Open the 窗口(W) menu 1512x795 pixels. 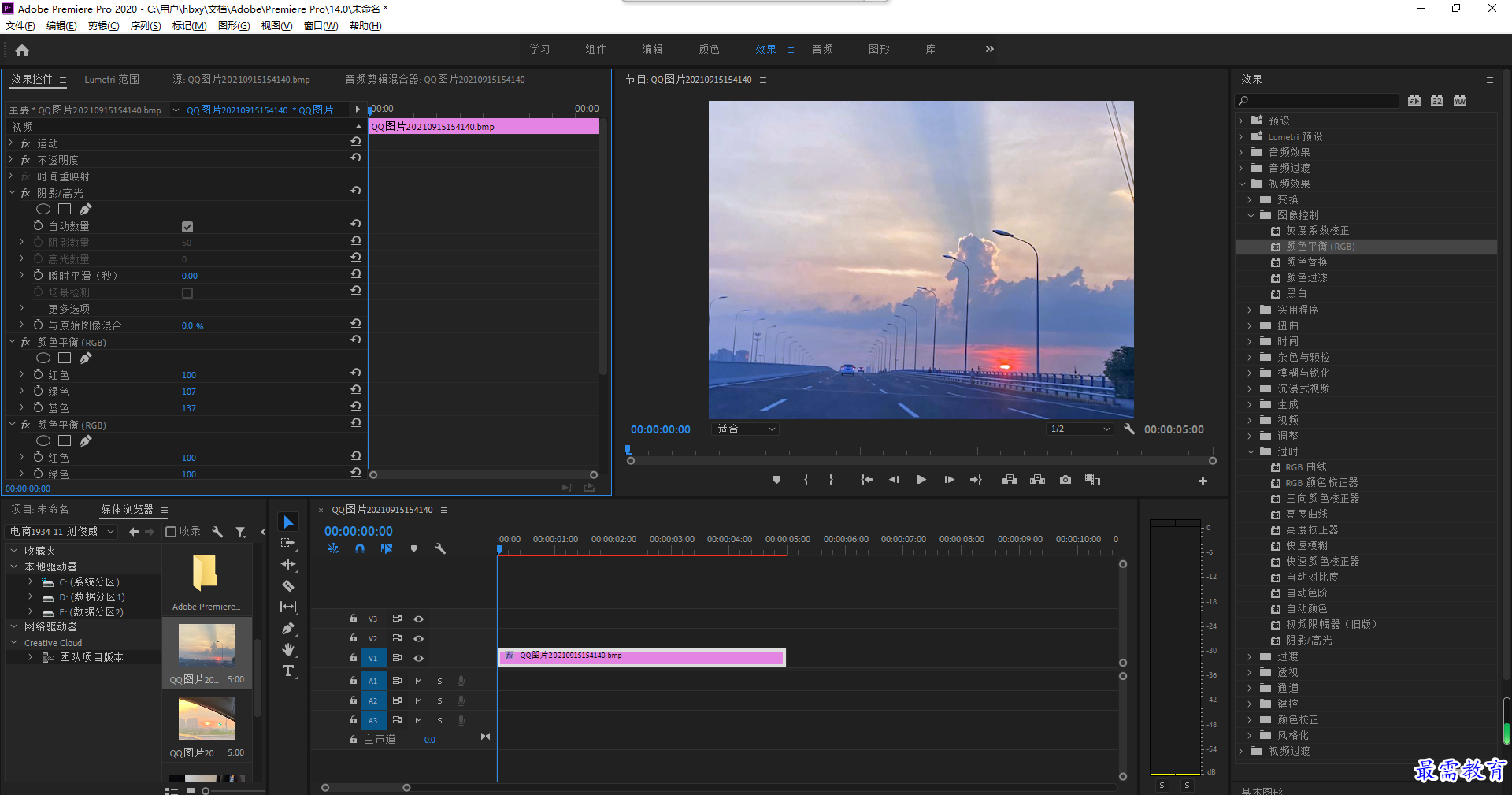click(321, 26)
